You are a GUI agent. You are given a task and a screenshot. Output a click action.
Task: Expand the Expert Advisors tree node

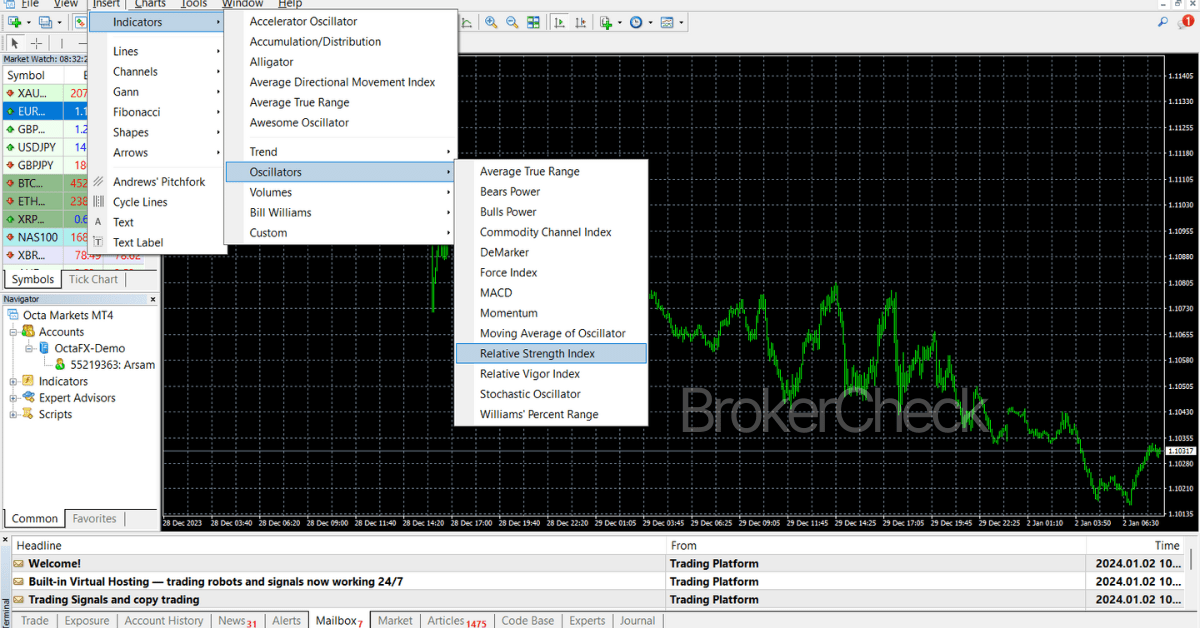14,398
